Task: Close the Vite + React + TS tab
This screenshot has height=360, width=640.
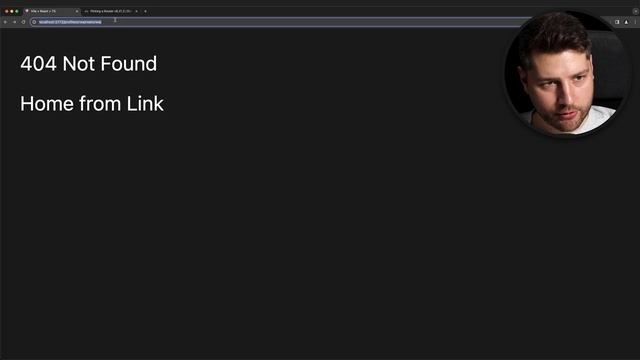Action: [x=76, y=11]
